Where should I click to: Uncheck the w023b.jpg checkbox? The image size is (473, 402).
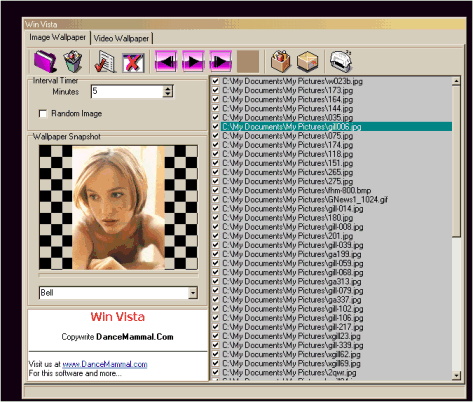tap(215, 81)
